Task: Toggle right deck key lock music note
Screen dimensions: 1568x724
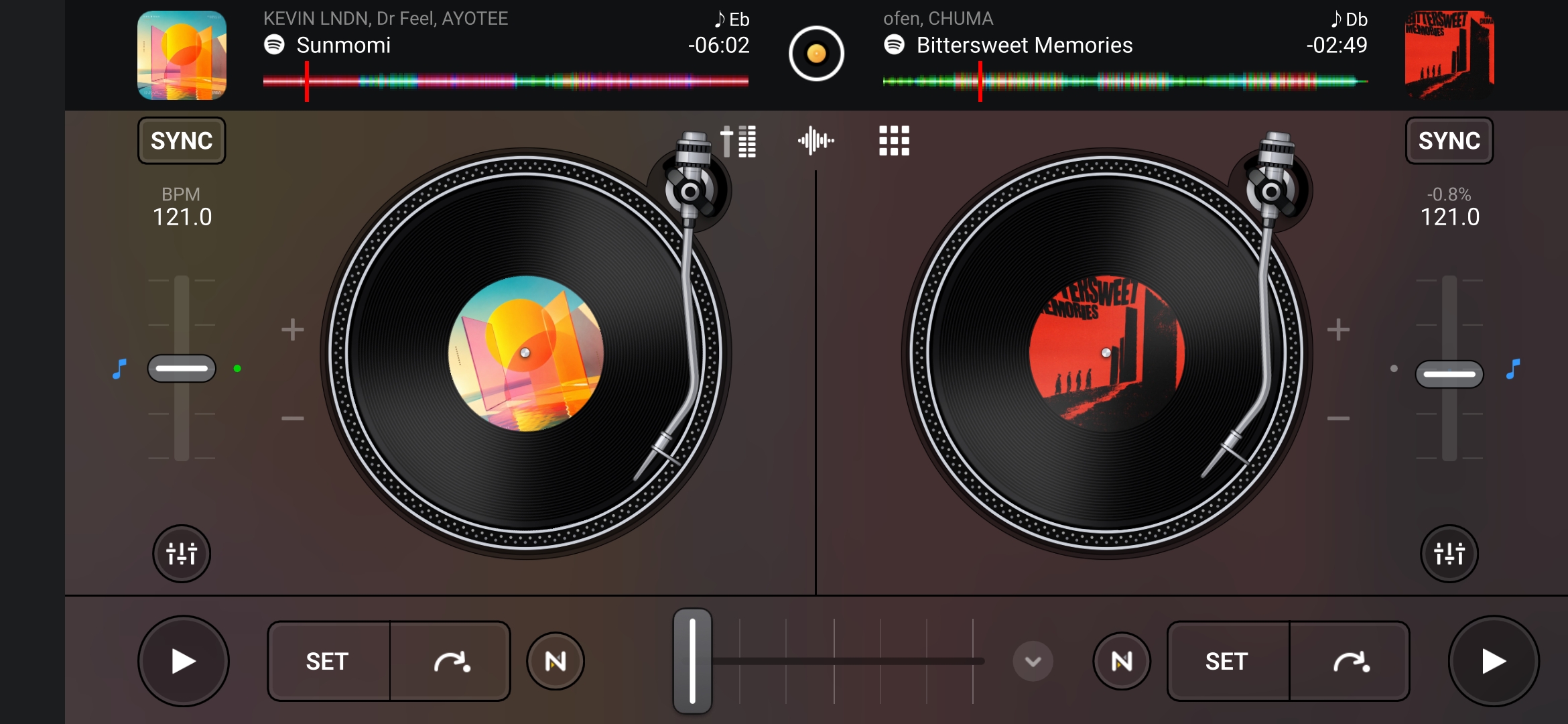Action: pos(1513,369)
